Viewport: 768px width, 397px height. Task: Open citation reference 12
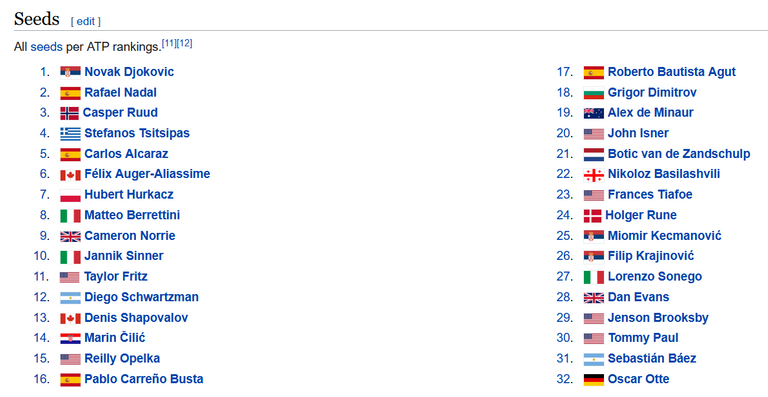[x=185, y=43]
